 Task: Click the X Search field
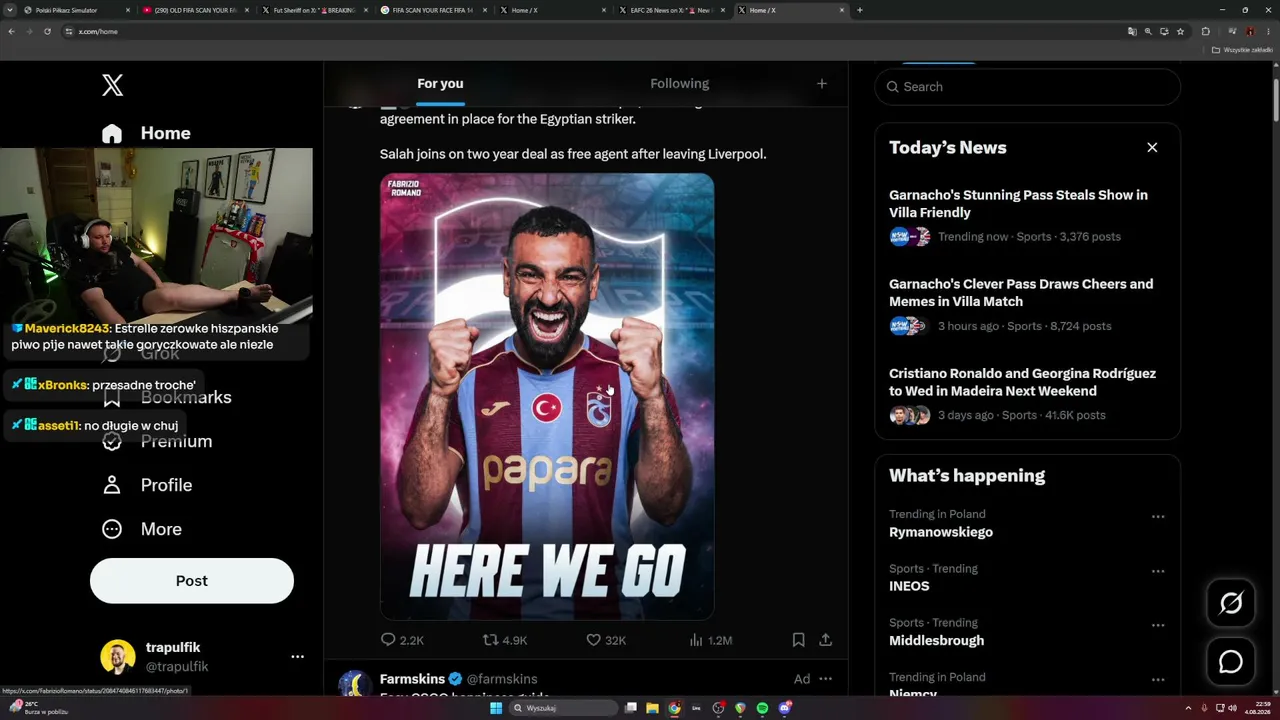click(1027, 87)
